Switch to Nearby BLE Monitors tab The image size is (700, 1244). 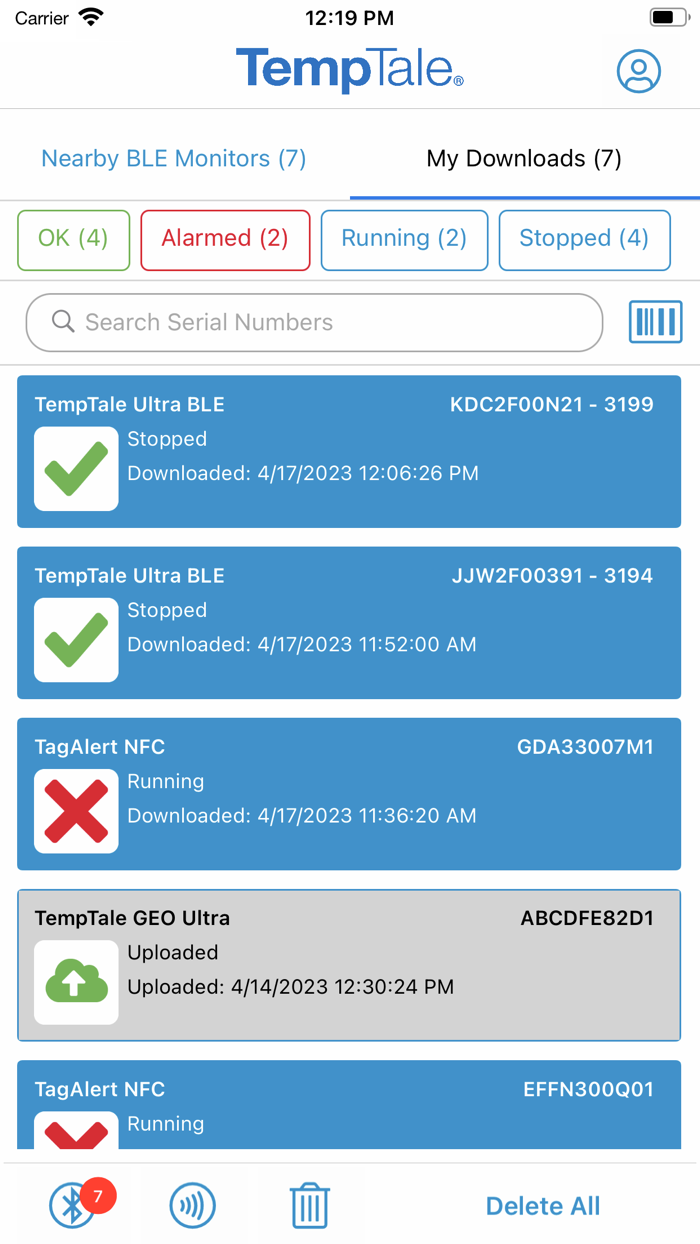pyautogui.click(x=173, y=158)
